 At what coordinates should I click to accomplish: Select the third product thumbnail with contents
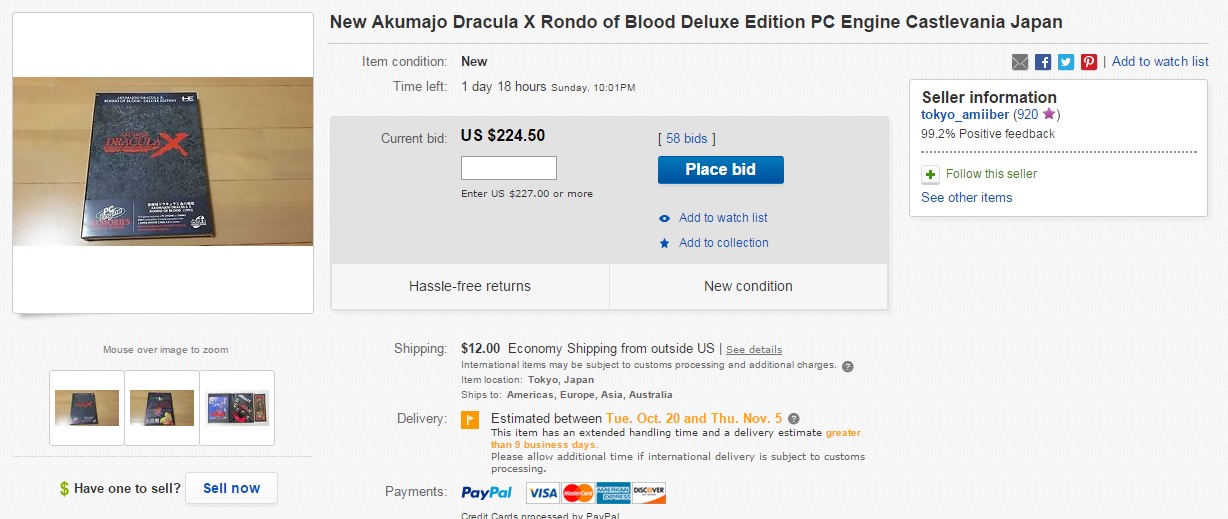tap(237, 408)
